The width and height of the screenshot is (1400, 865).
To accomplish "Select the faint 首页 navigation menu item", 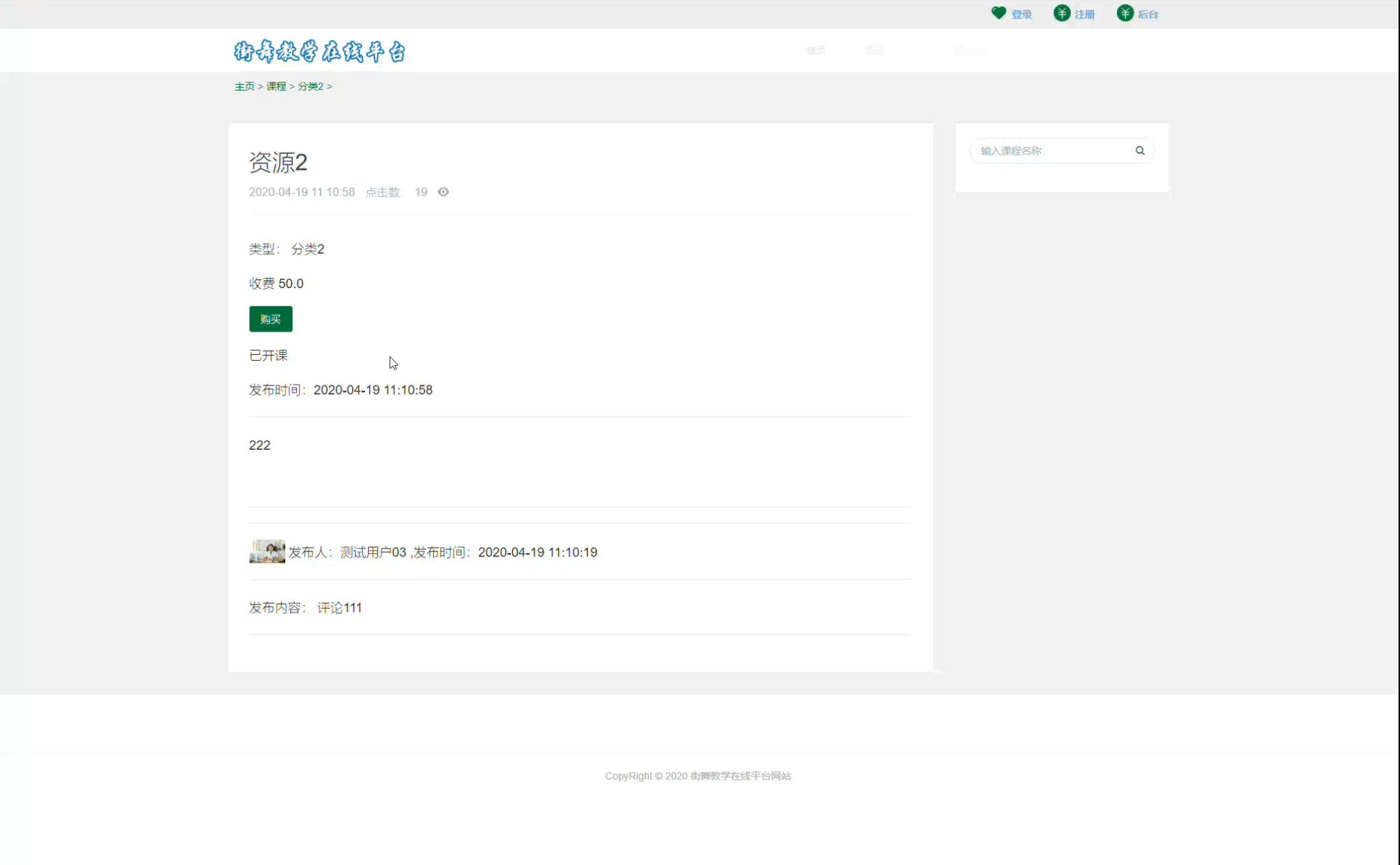I will click(x=815, y=50).
